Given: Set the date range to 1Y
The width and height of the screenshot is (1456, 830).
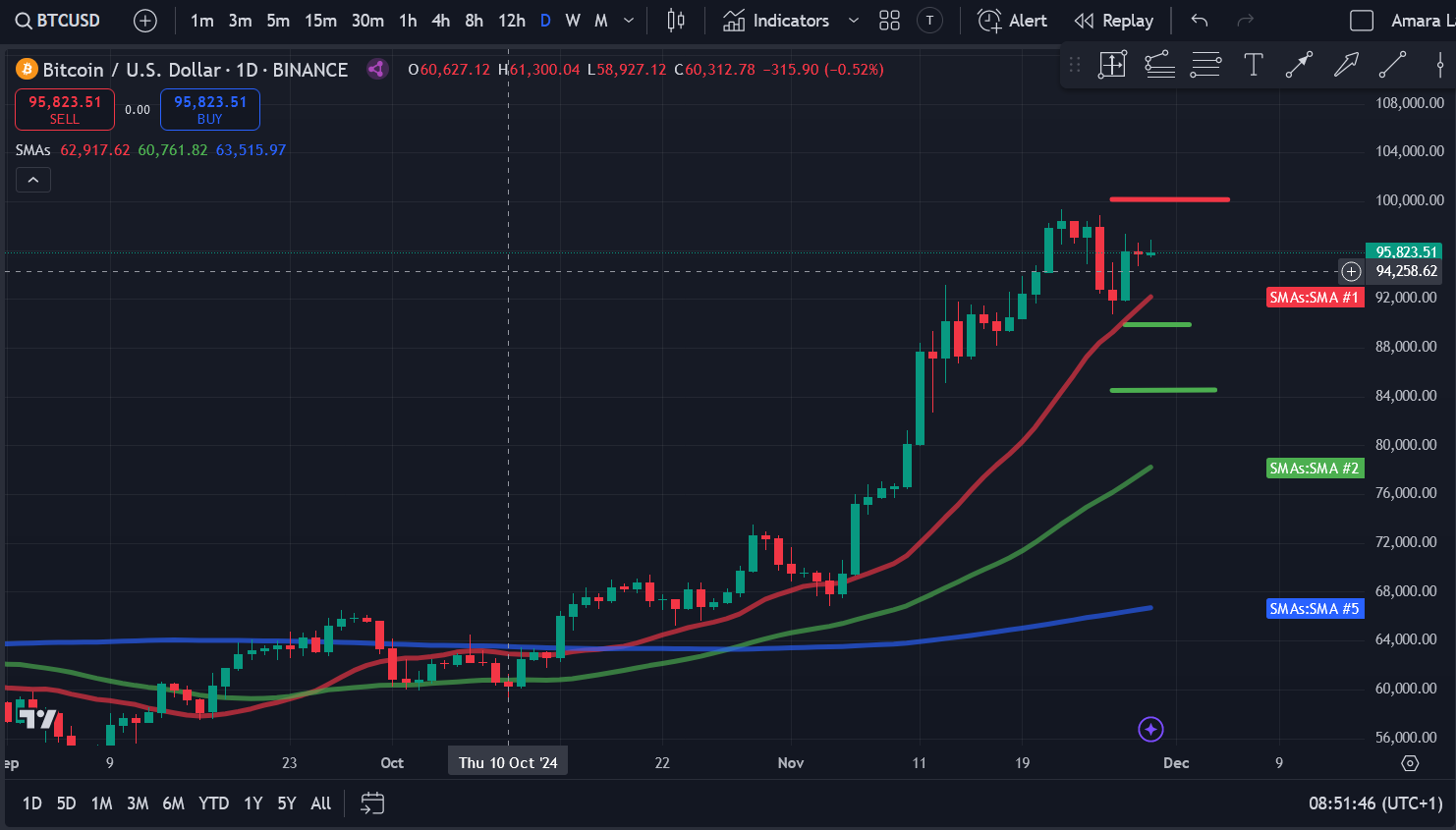Looking at the screenshot, I should [252, 803].
